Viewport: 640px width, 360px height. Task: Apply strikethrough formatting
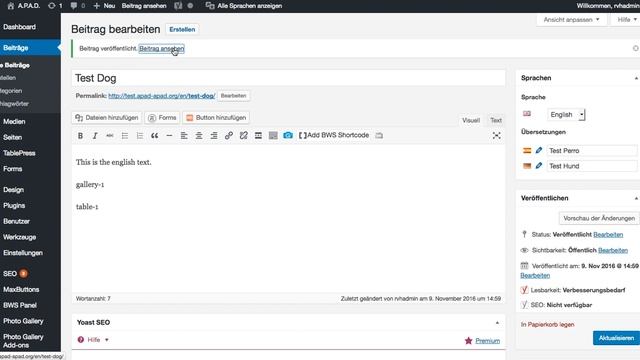click(x=110, y=136)
